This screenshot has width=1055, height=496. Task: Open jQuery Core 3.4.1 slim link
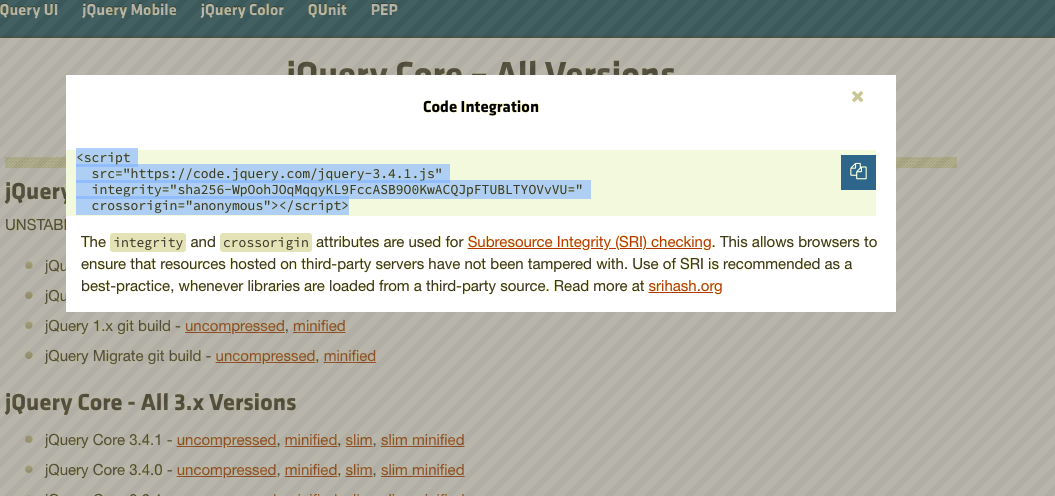coord(359,440)
